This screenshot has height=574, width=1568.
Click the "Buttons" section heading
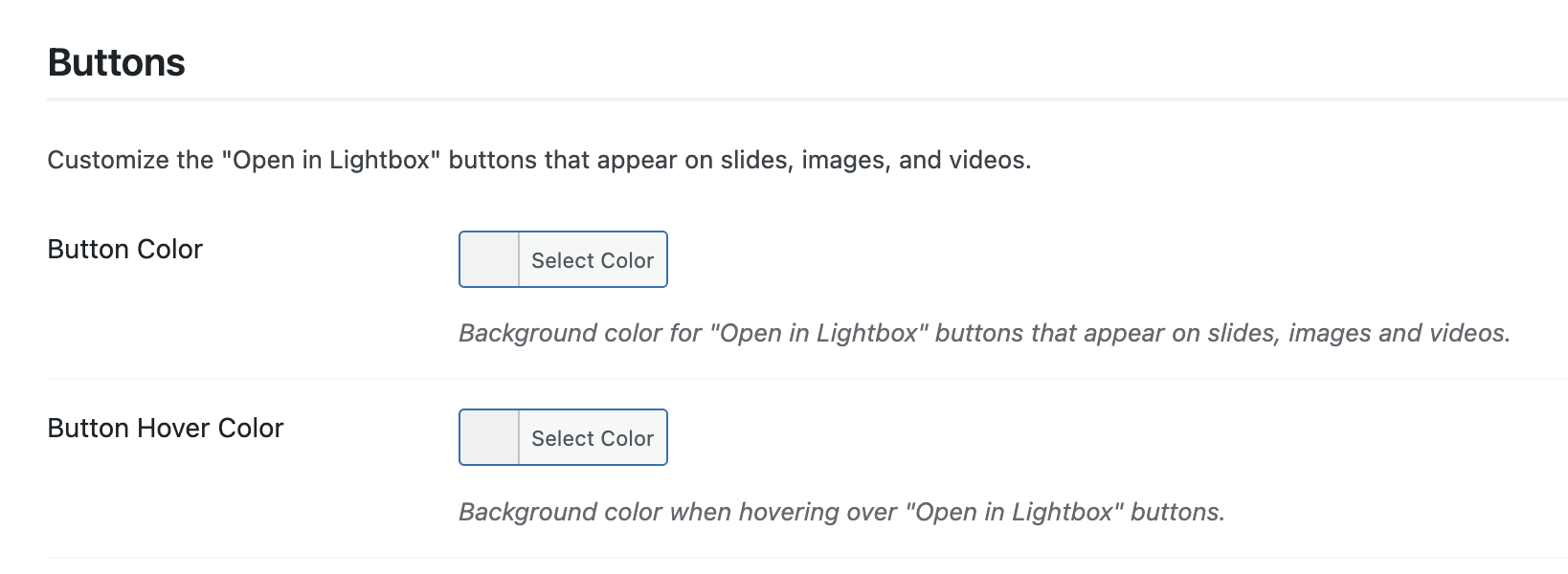click(x=117, y=63)
